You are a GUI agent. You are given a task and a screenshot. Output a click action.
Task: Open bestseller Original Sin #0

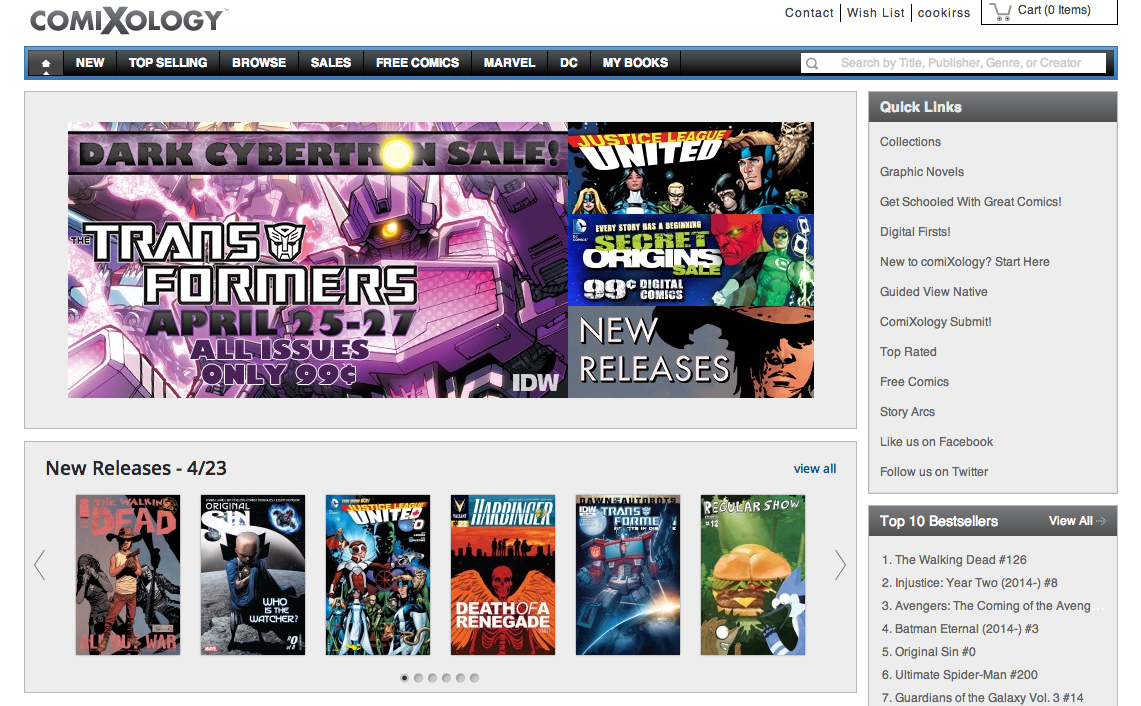pyautogui.click(x=935, y=652)
